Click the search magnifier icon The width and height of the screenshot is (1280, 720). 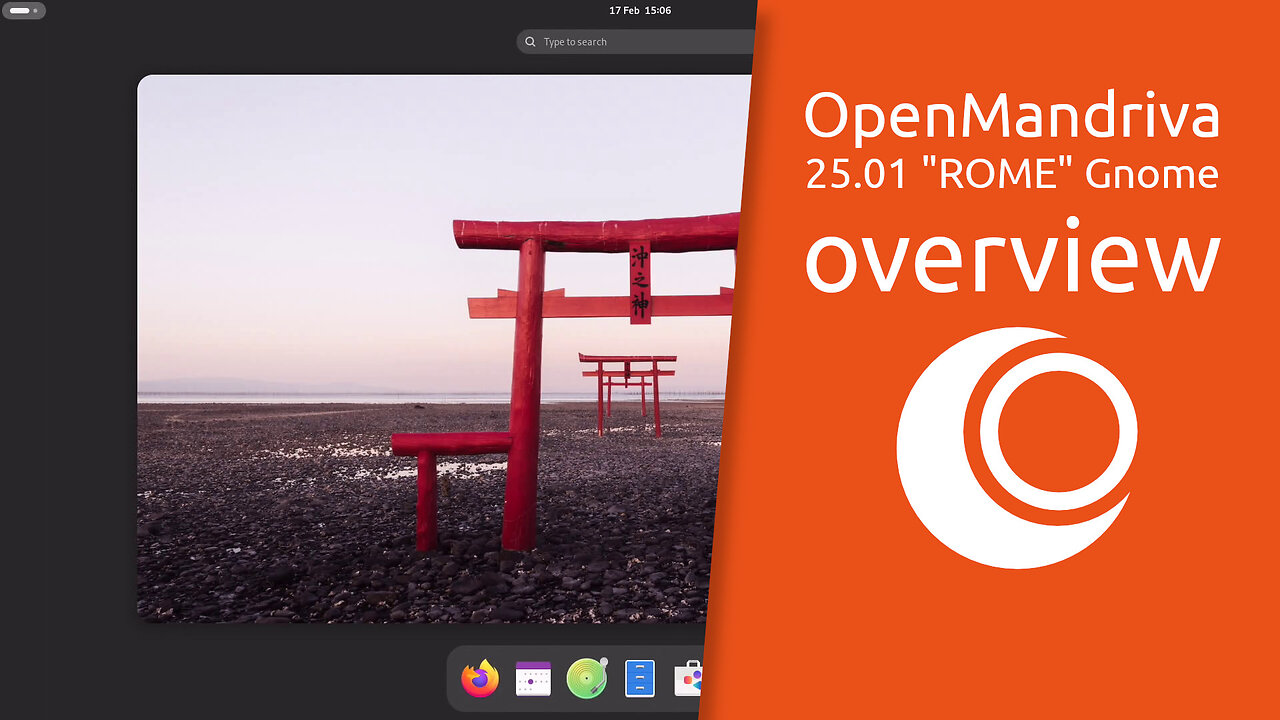[529, 42]
